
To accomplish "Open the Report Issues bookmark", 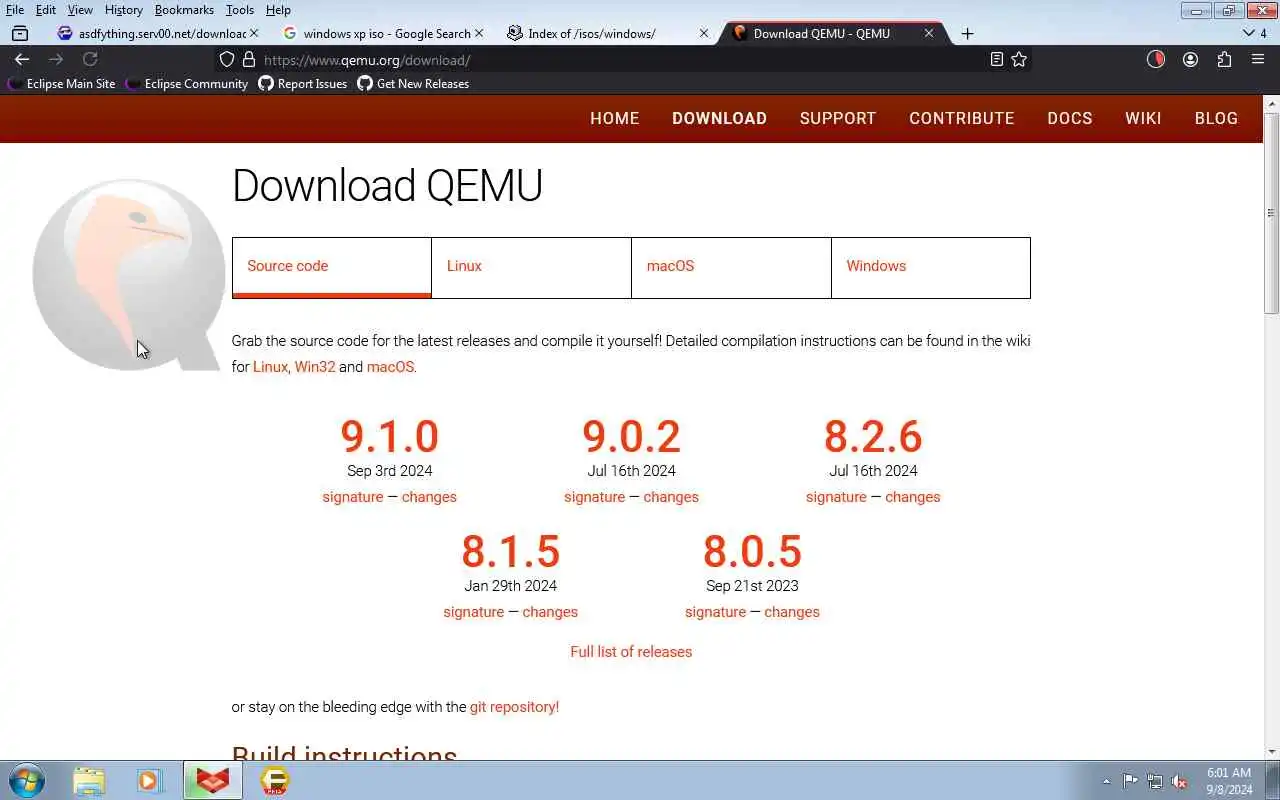I will [x=303, y=84].
